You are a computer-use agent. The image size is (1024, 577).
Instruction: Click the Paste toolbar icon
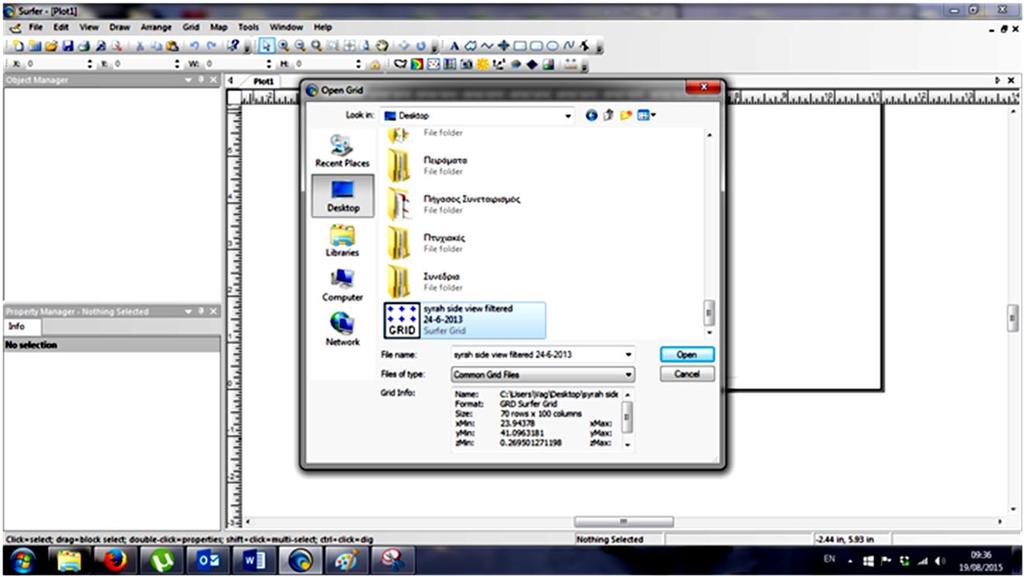coord(172,46)
